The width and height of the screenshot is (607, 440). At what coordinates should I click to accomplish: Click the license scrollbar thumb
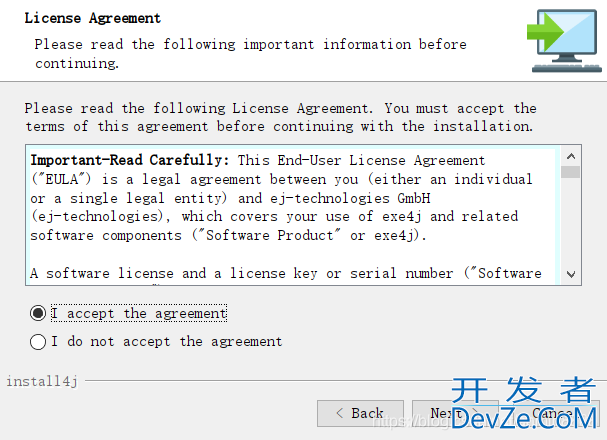(x=571, y=172)
